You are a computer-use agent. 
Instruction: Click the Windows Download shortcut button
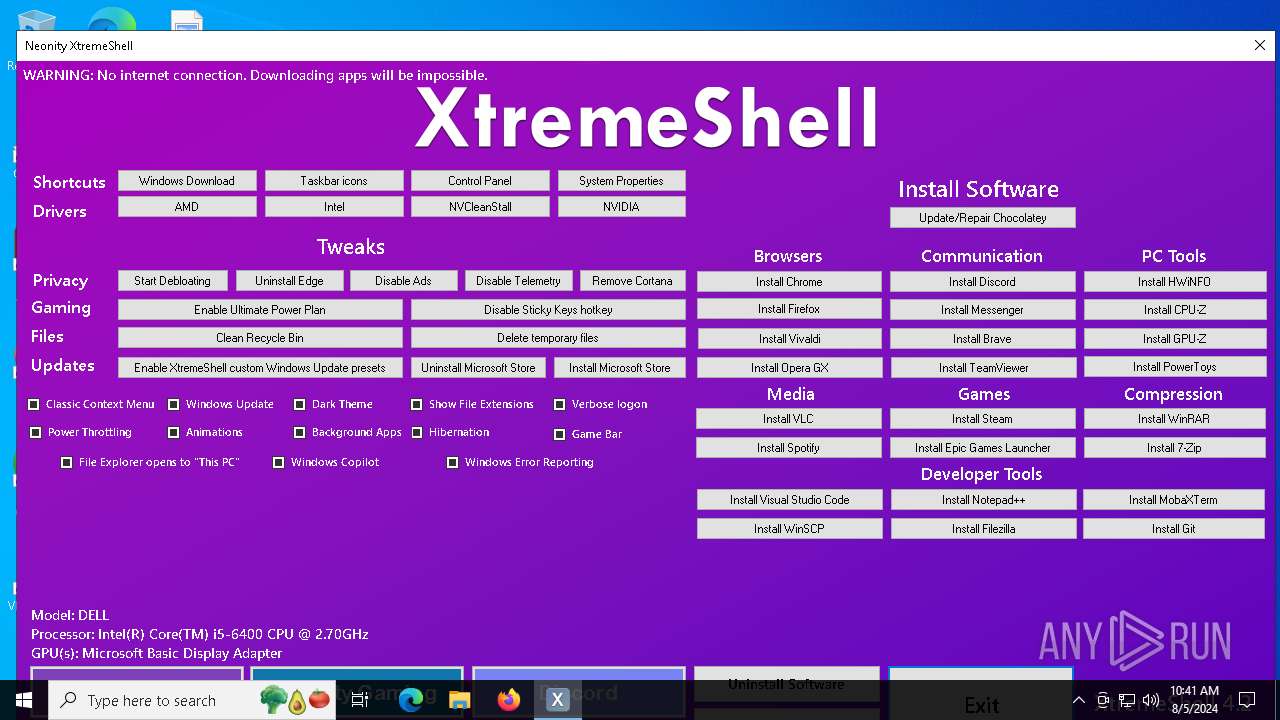tap(187, 181)
